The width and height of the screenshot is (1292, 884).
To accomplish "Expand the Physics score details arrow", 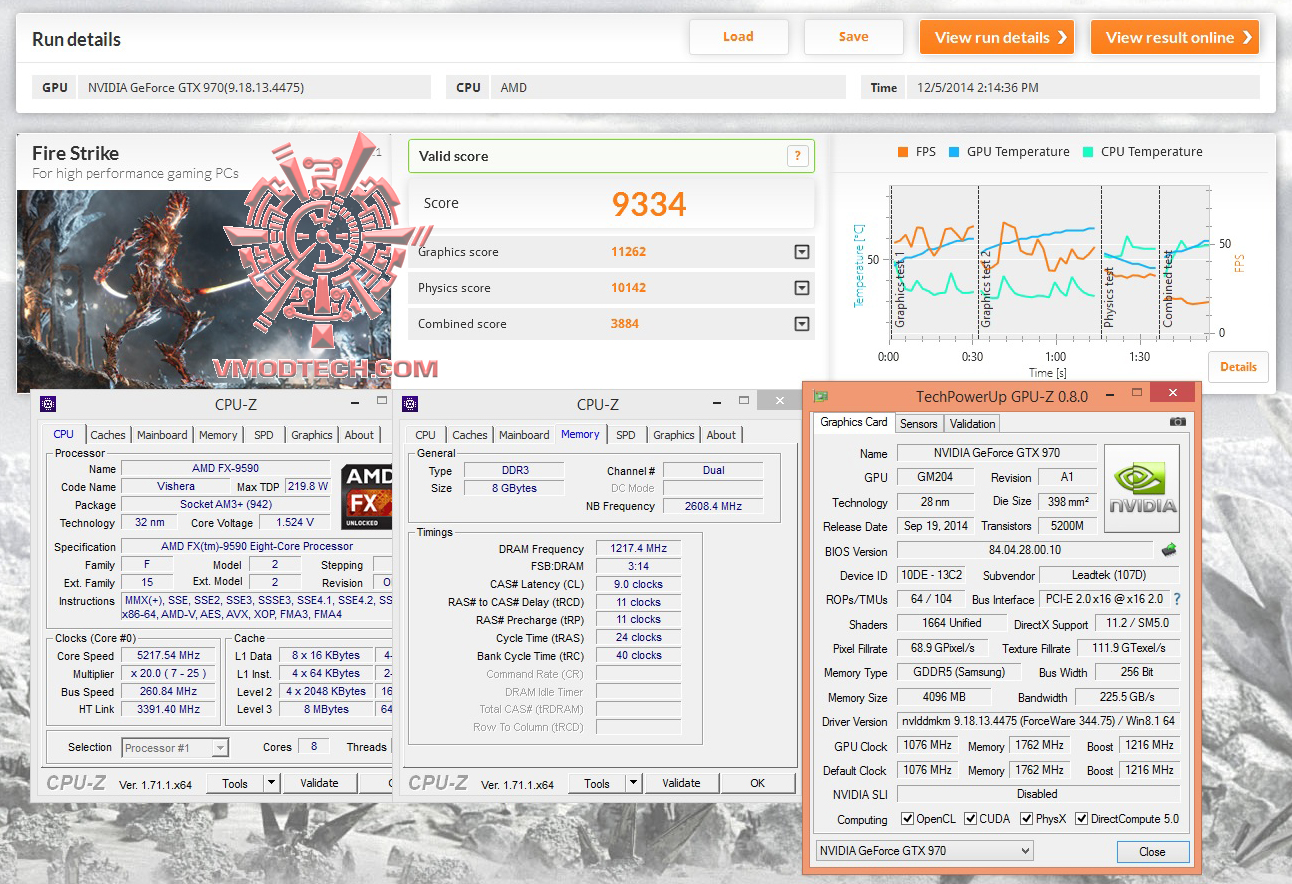I will click(x=801, y=288).
